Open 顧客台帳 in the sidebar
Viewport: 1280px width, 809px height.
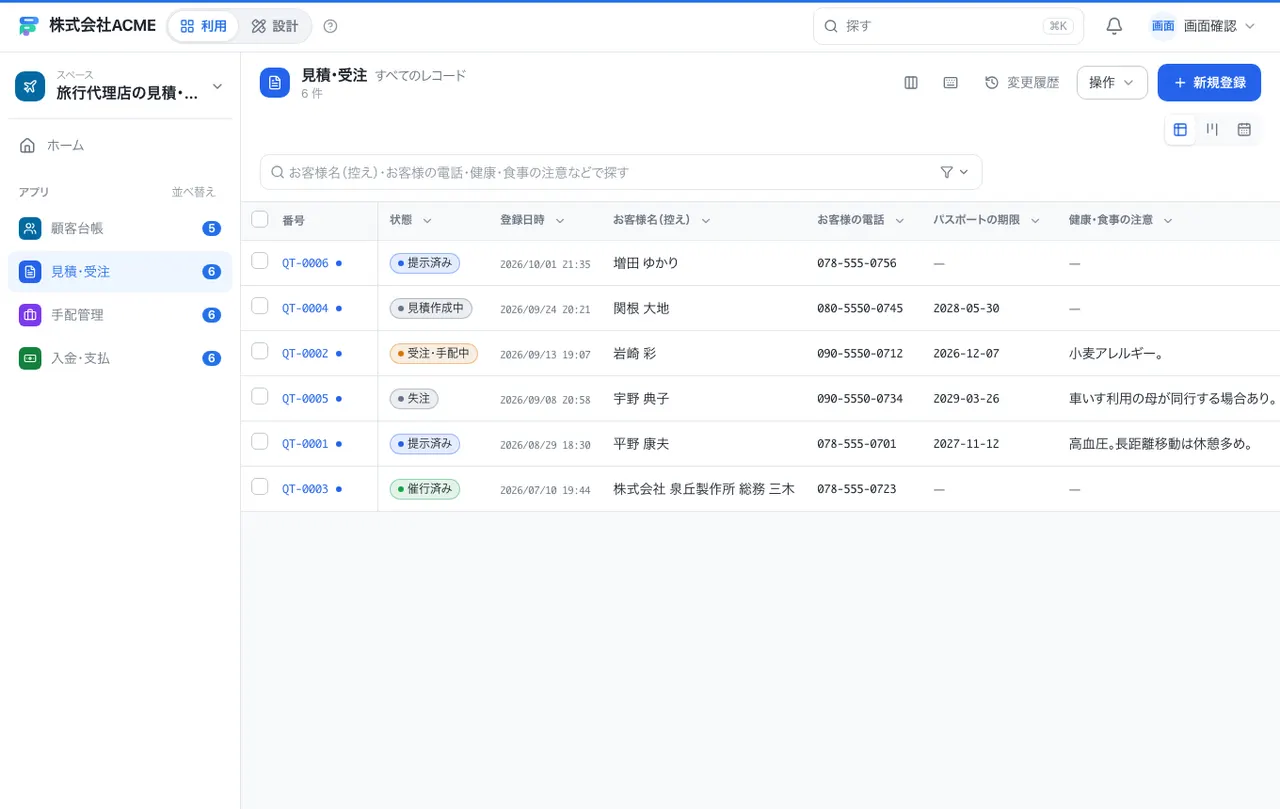pyautogui.click(x=120, y=228)
